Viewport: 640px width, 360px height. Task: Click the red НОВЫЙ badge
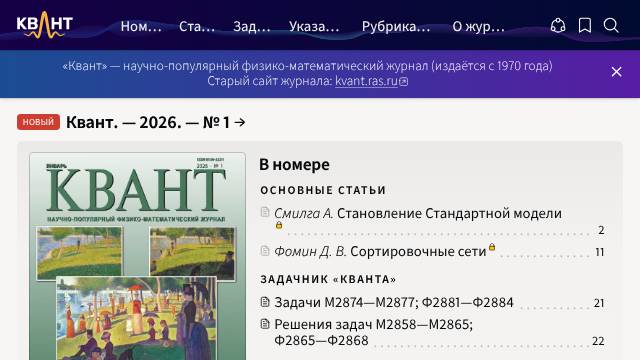[38, 122]
